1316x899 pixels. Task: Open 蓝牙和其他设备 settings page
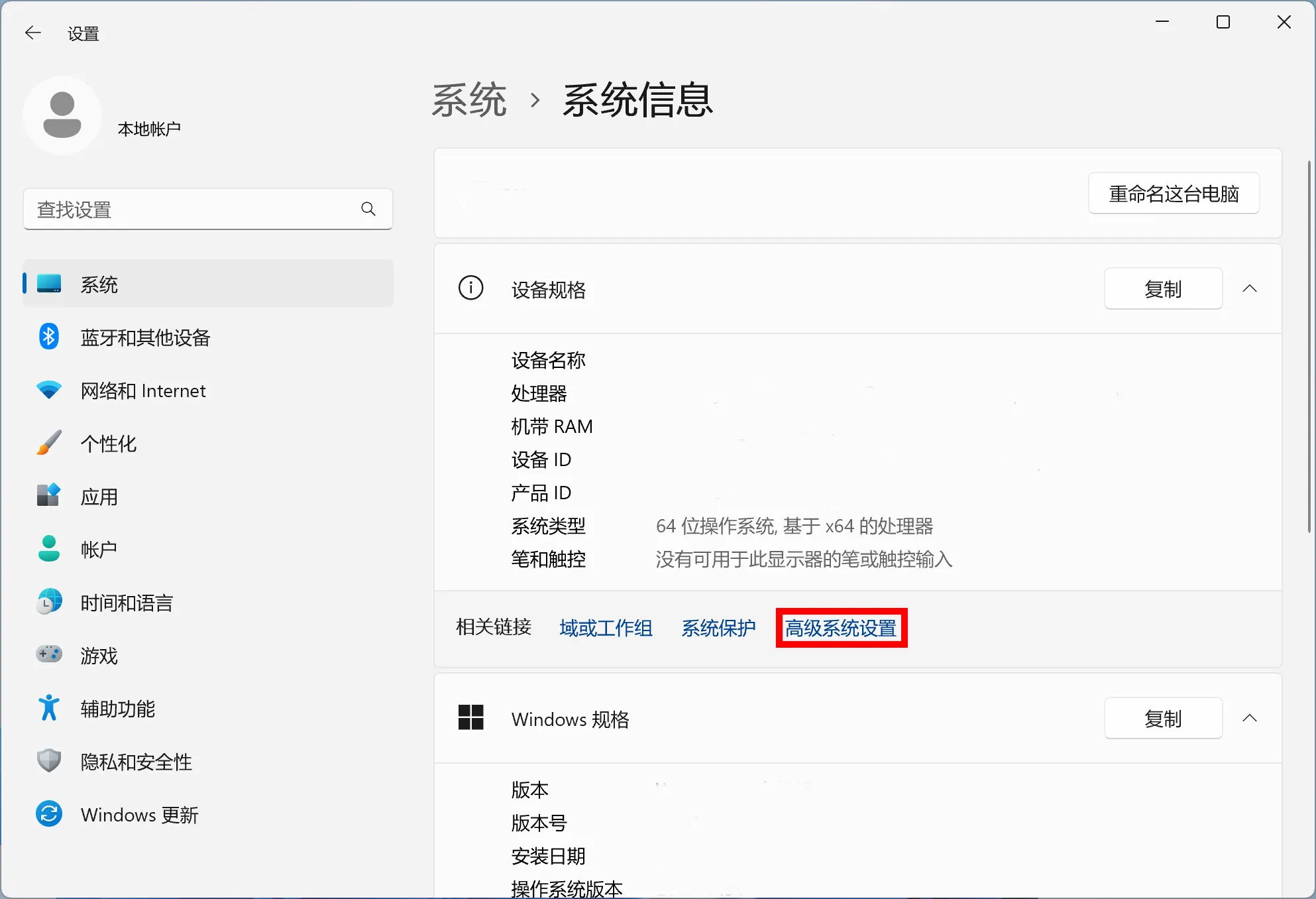(208, 337)
